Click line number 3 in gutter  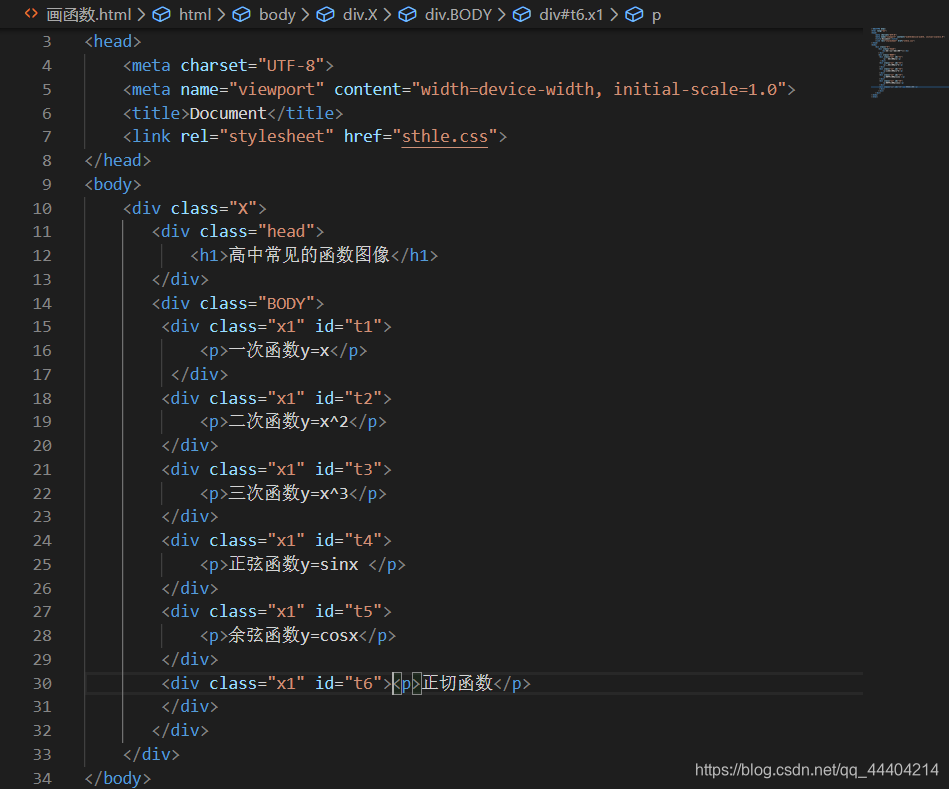[47, 42]
